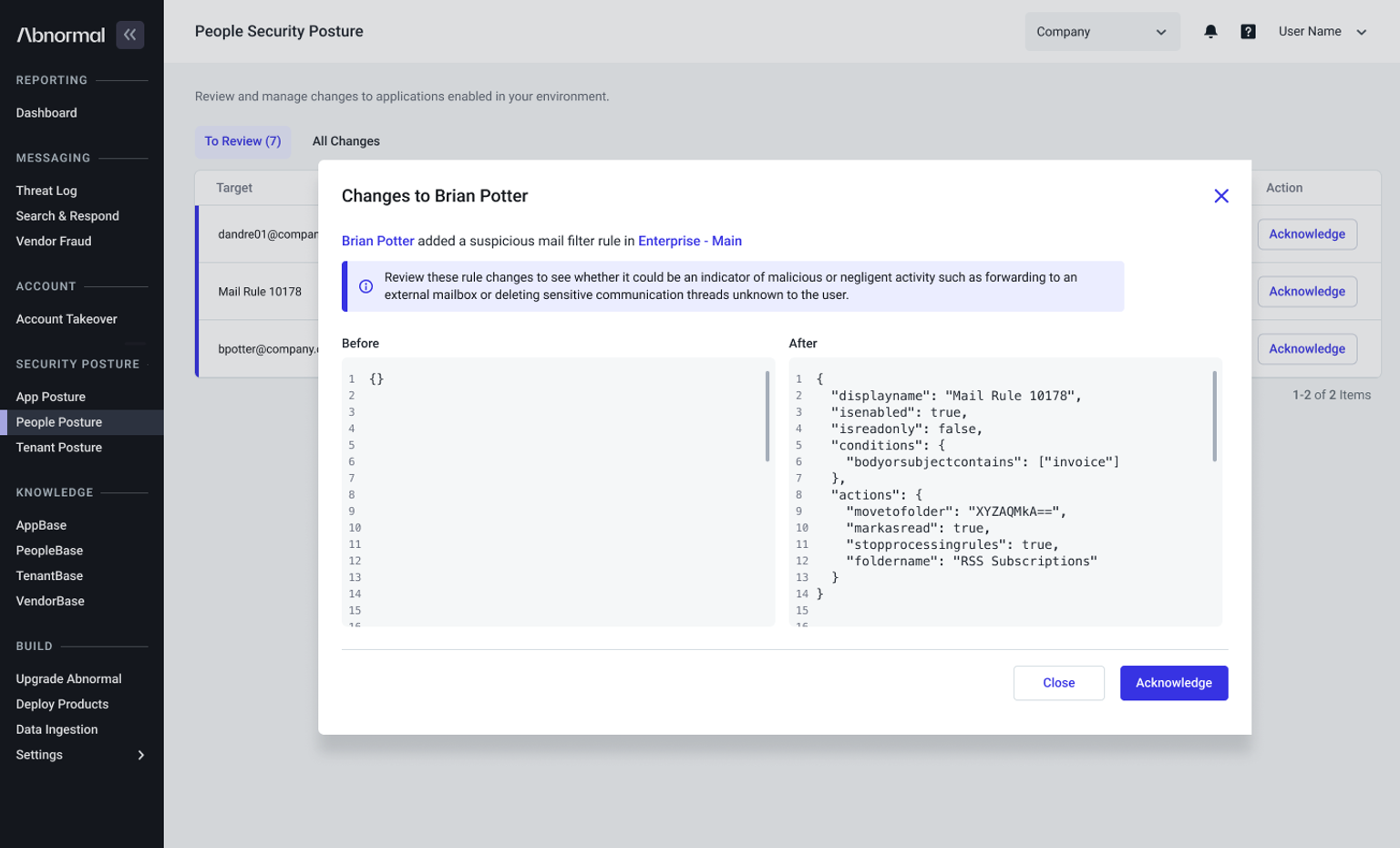Click the info icon in the review banner
This screenshot has width=1400, height=848.
click(365, 286)
